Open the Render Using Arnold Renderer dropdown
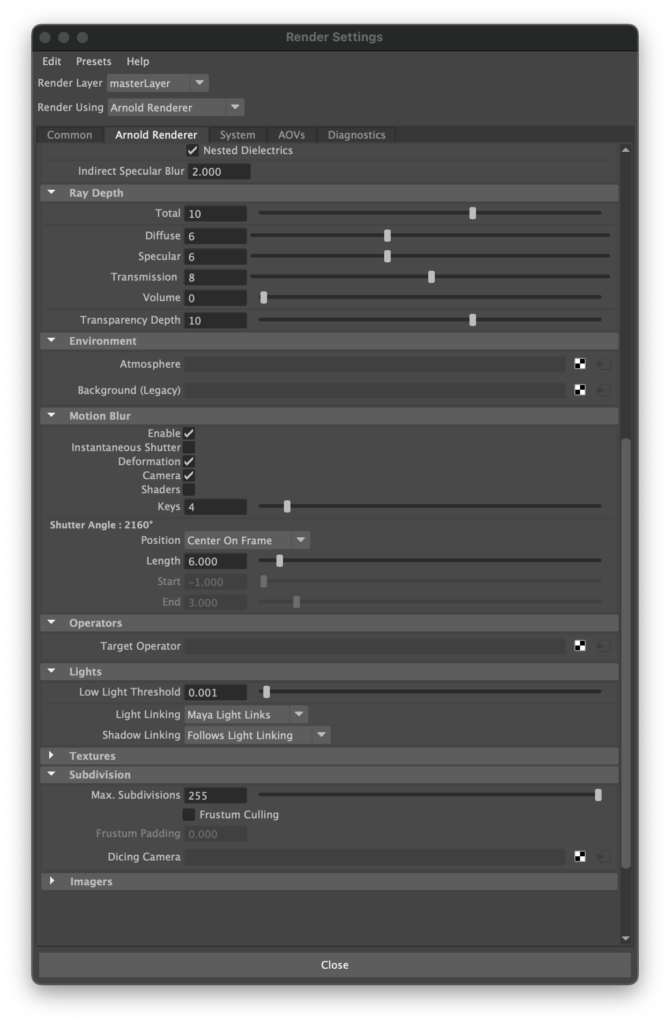This screenshot has width=670, height=1024. pos(176,107)
